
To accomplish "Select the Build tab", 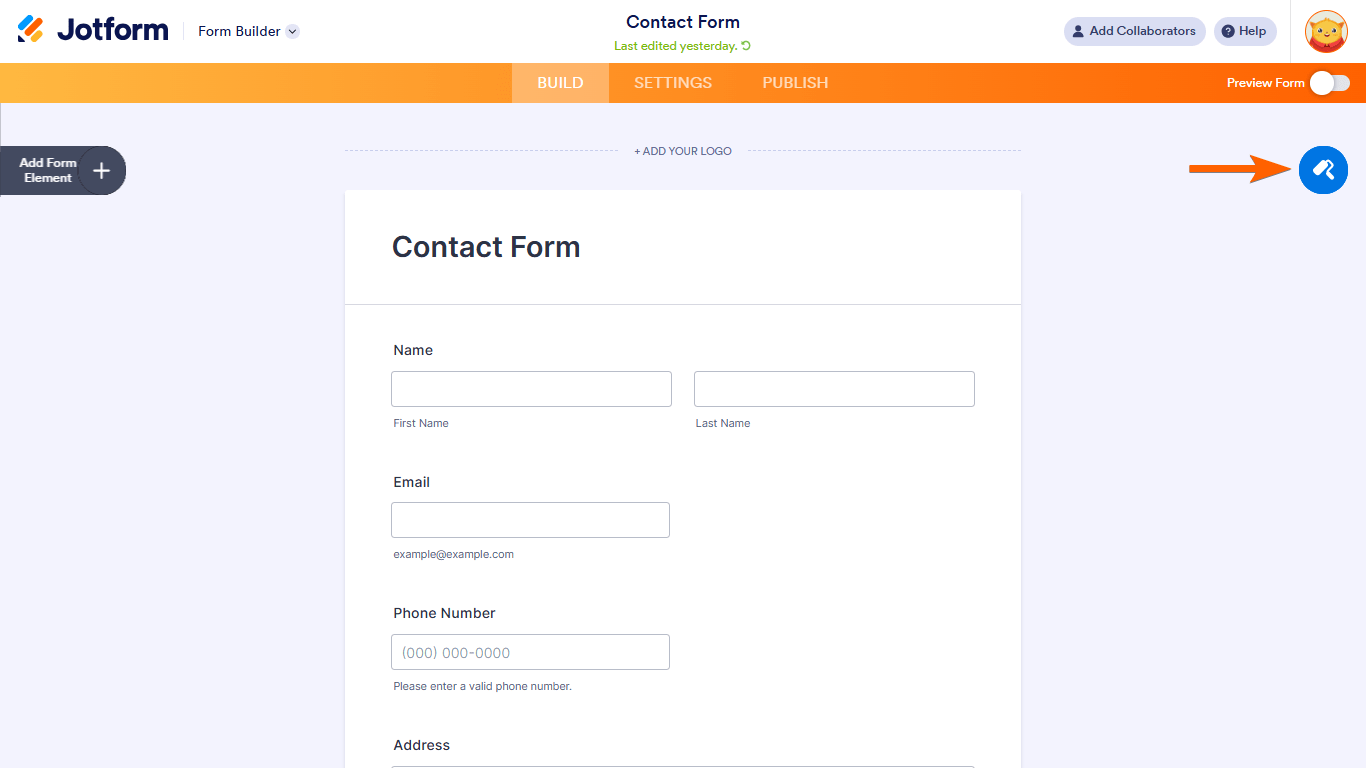I will click(560, 83).
